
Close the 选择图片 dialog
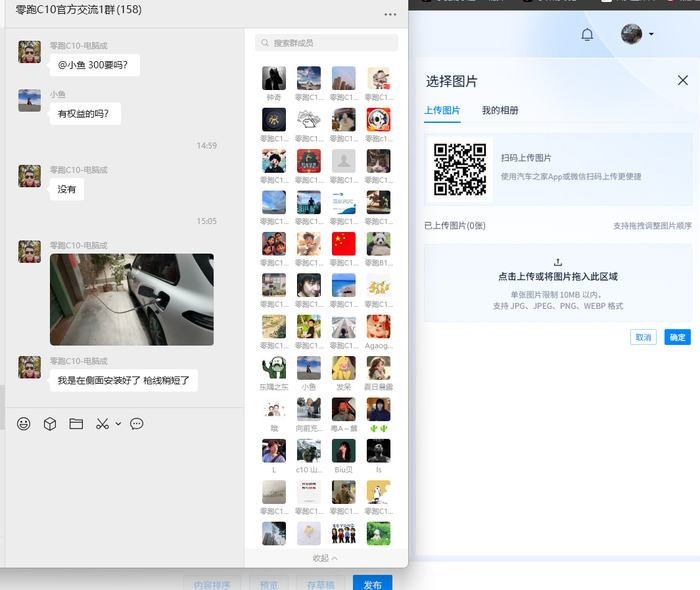683,80
